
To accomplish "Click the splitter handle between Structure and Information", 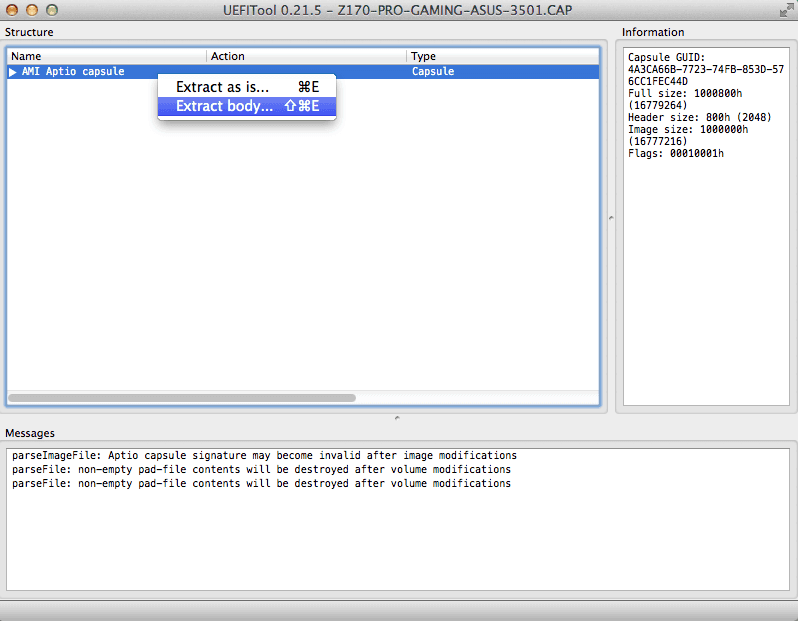I will (611, 218).
